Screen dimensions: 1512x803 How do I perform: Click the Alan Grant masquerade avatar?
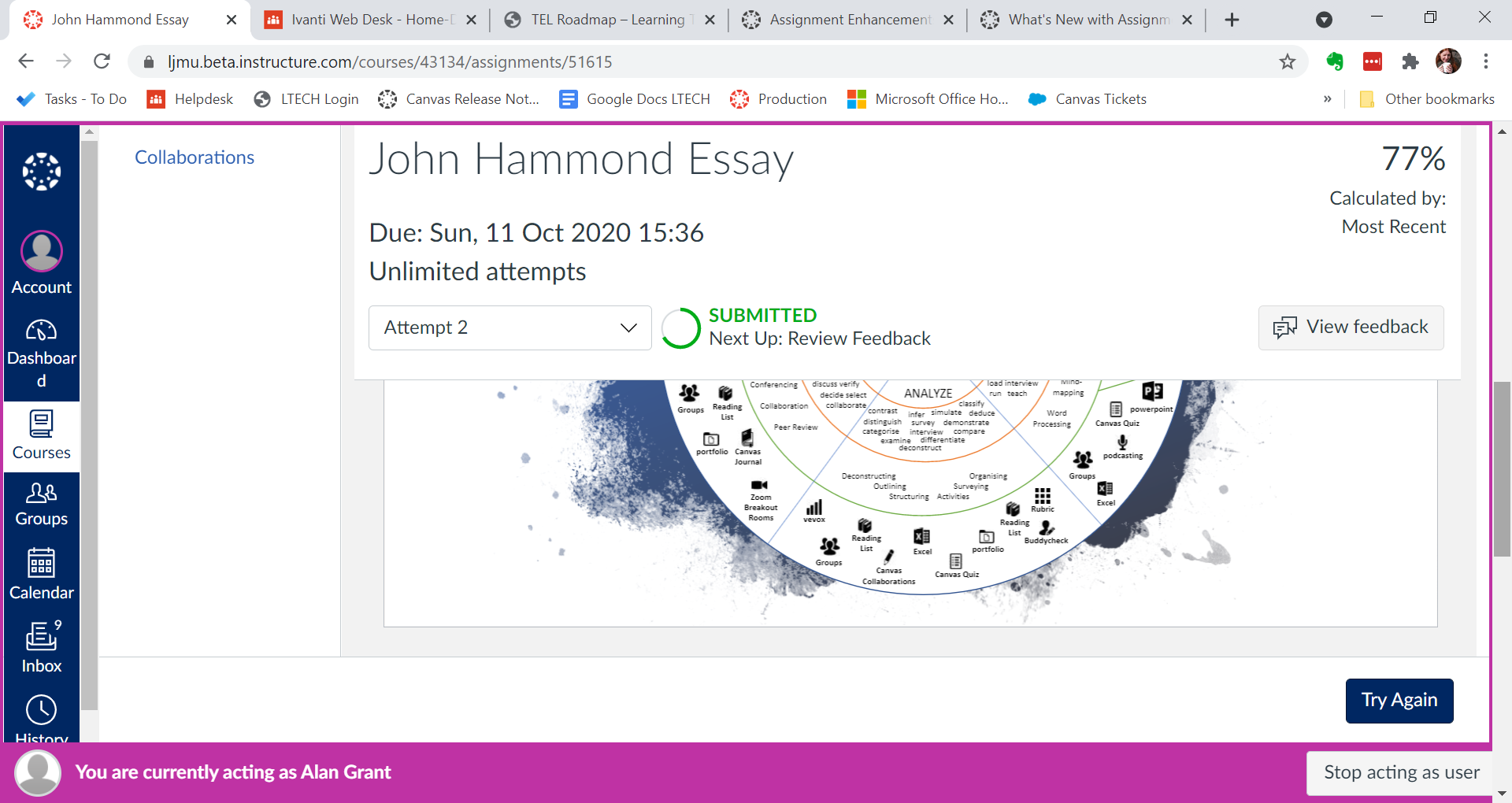coord(38,772)
